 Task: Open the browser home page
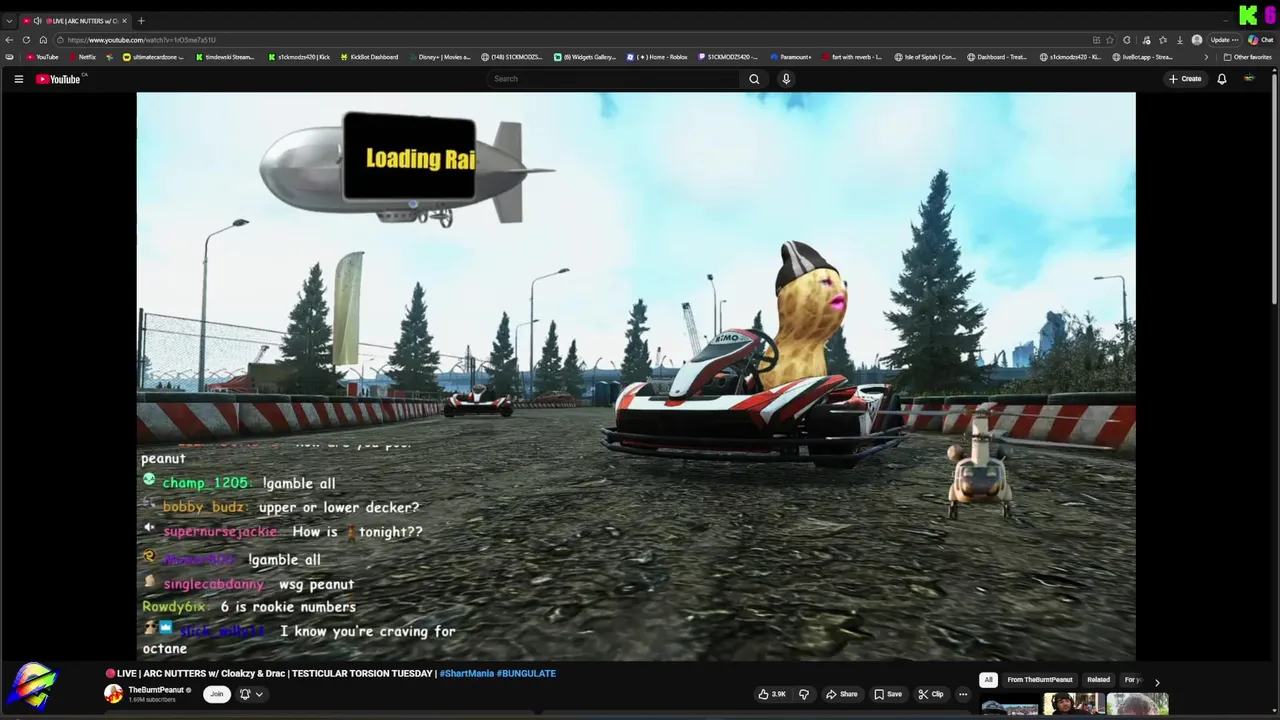tap(43, 40)
